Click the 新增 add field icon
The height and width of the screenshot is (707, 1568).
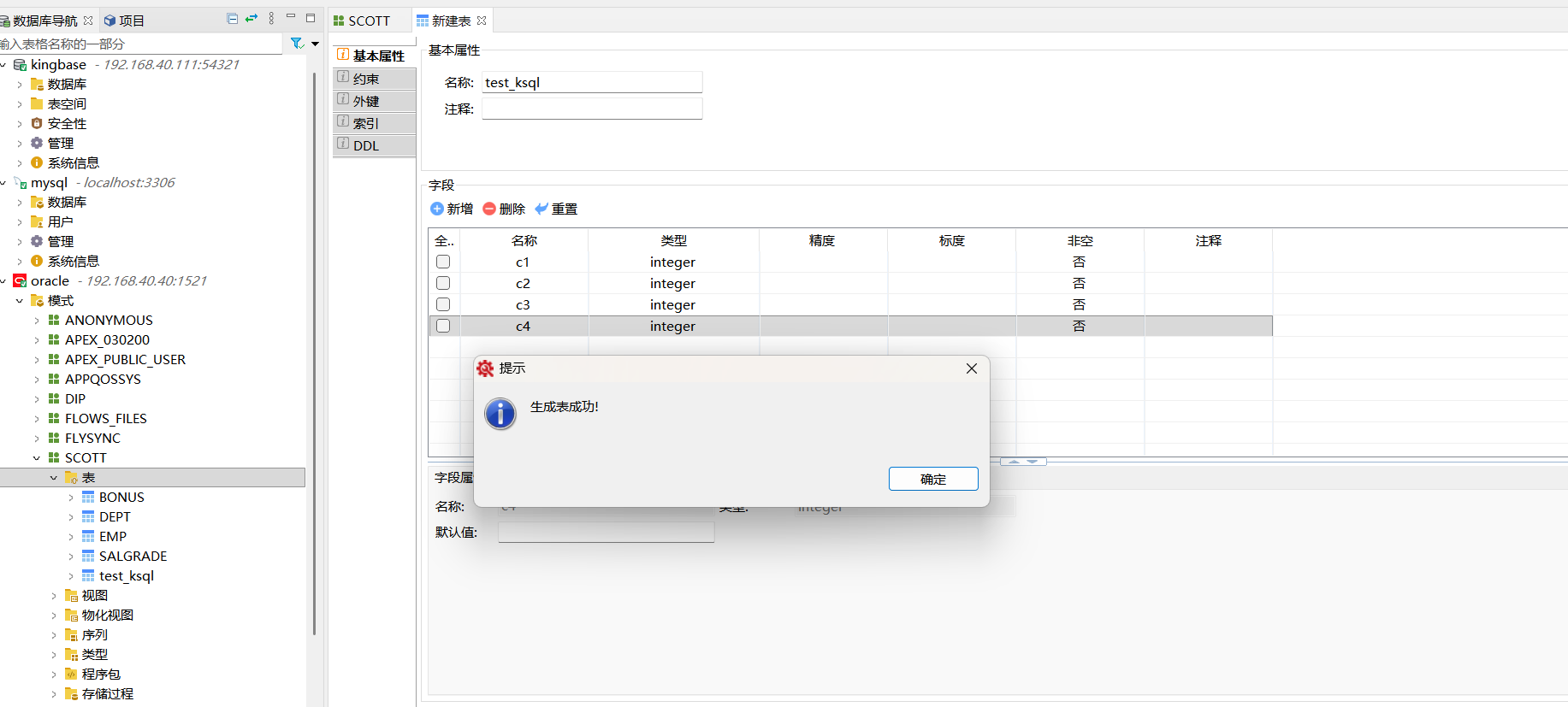(437, 209)
